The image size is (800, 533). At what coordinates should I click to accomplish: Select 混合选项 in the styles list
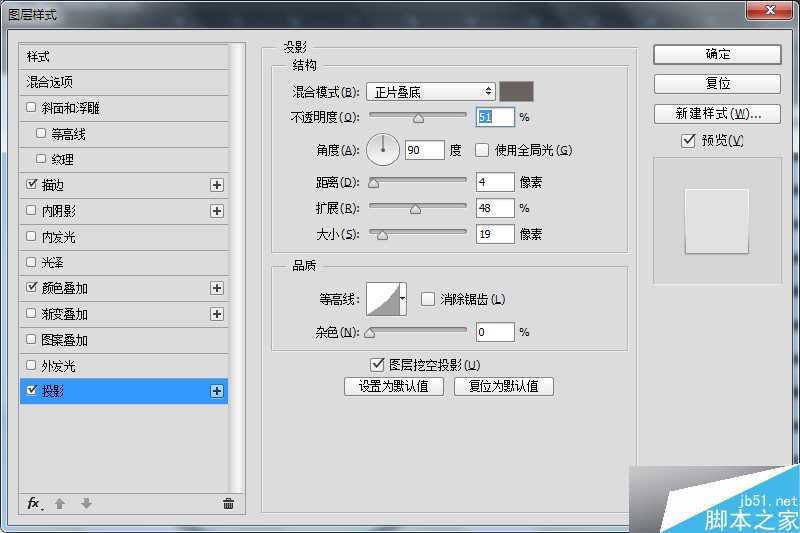tap(50, 82)
